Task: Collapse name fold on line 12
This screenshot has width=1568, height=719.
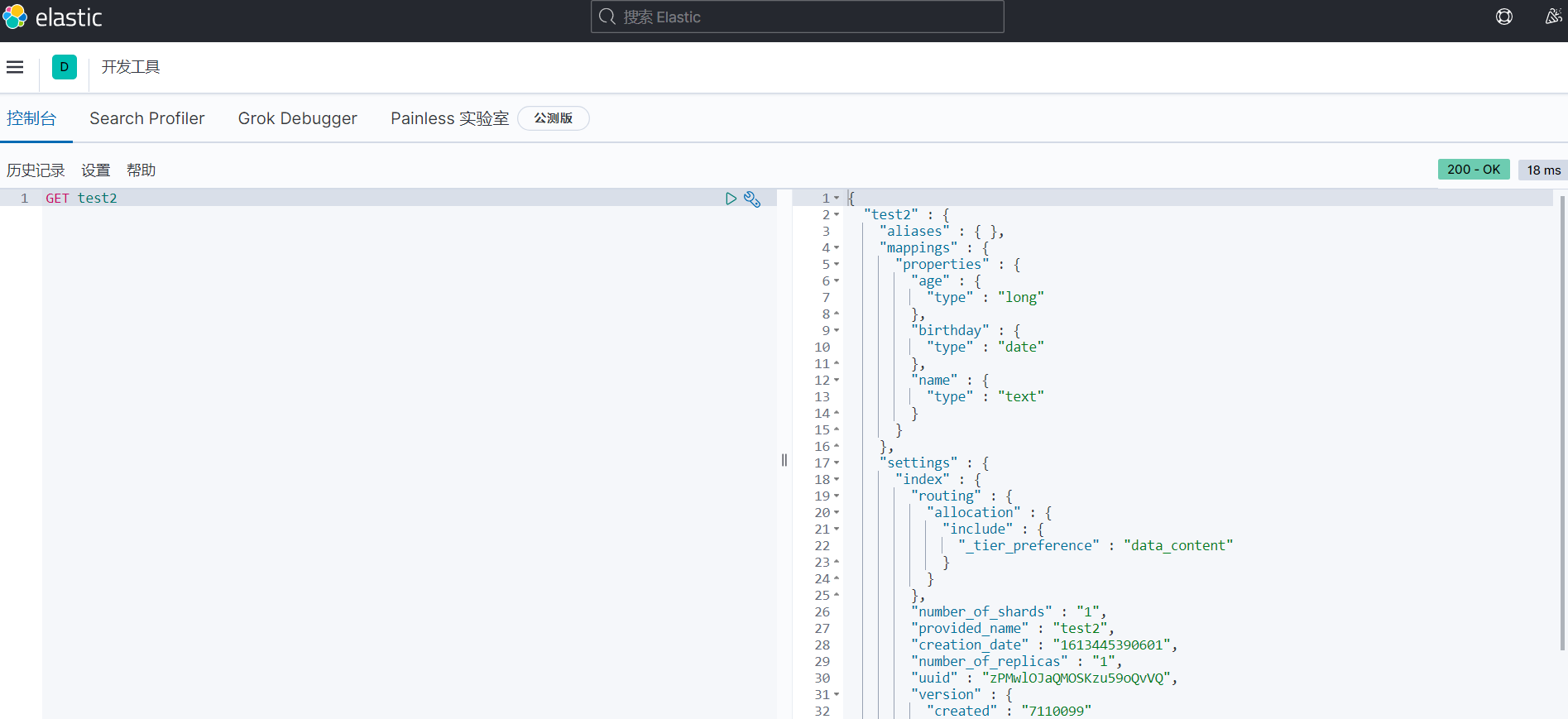Action: click(x=837, y=381)
